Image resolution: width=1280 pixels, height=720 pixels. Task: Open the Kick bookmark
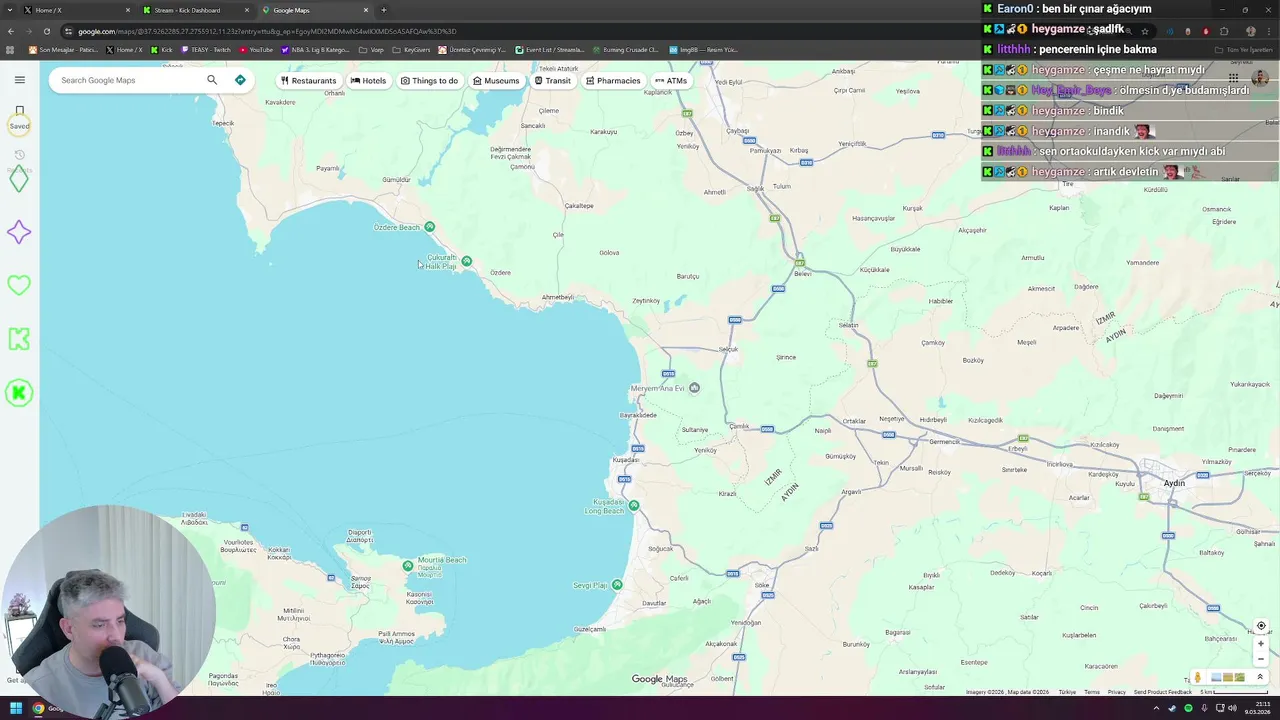[162, 49]
